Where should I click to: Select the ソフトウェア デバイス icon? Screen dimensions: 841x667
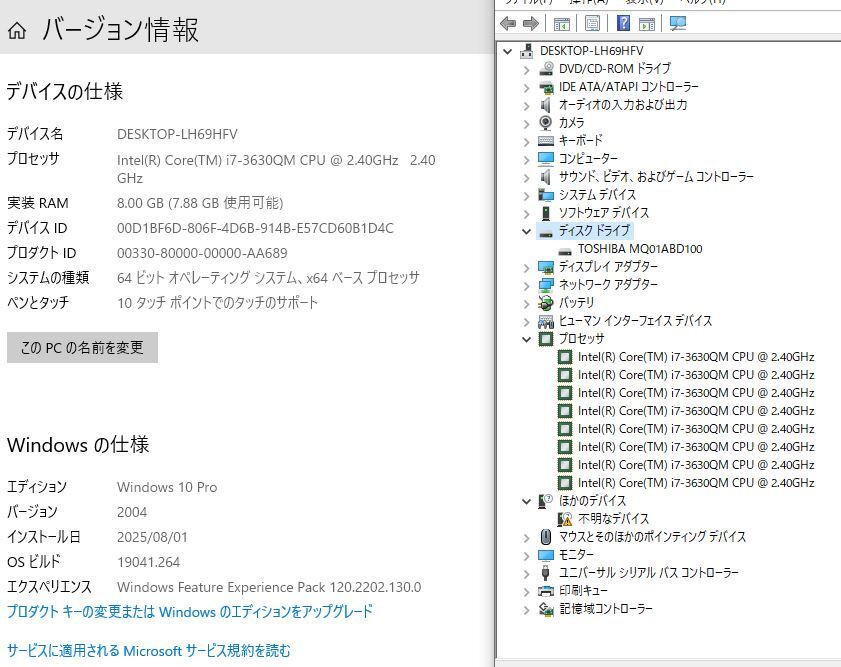(x=546, y=213)
